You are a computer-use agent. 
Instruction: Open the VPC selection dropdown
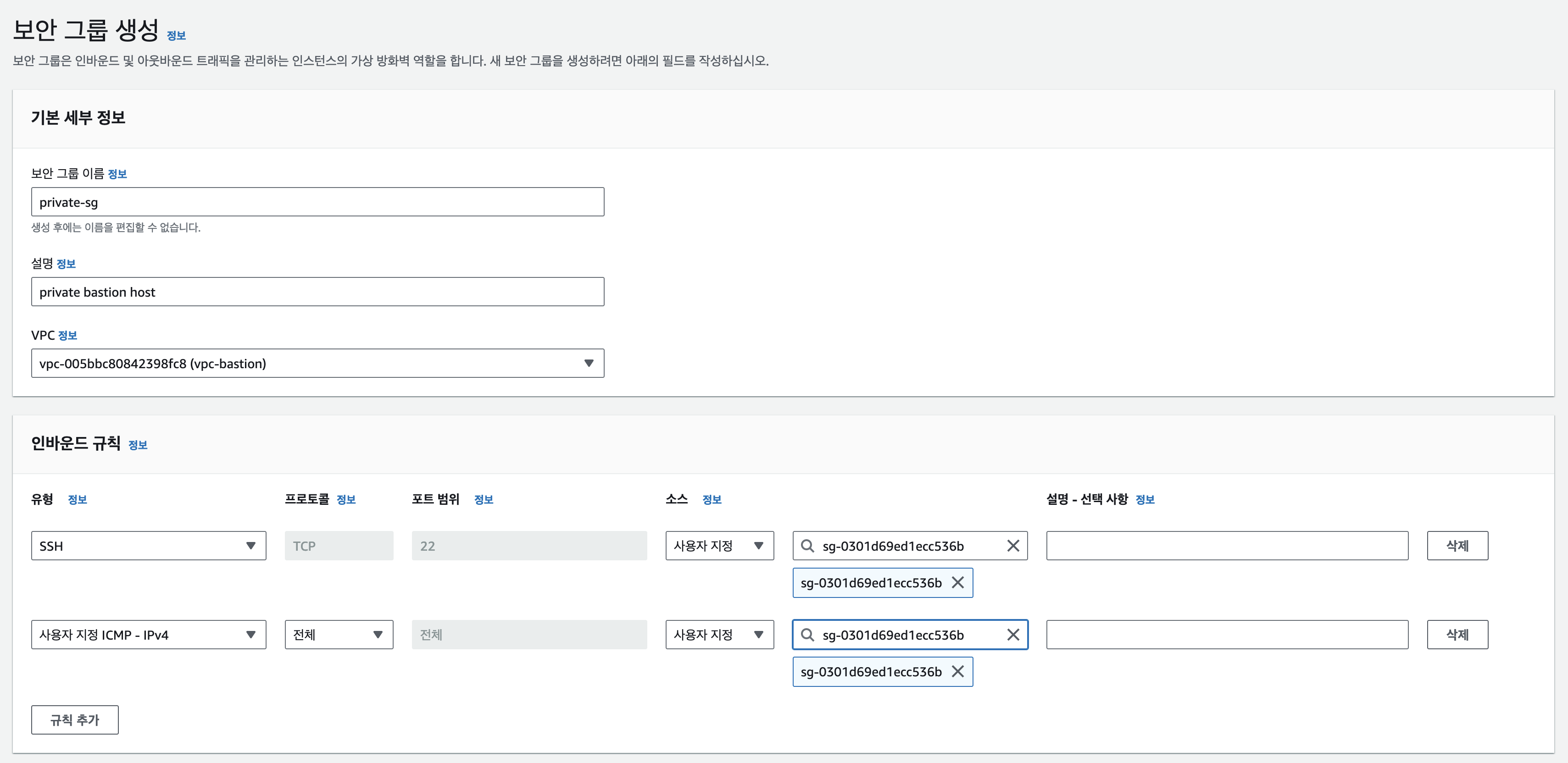coord(317,363)
